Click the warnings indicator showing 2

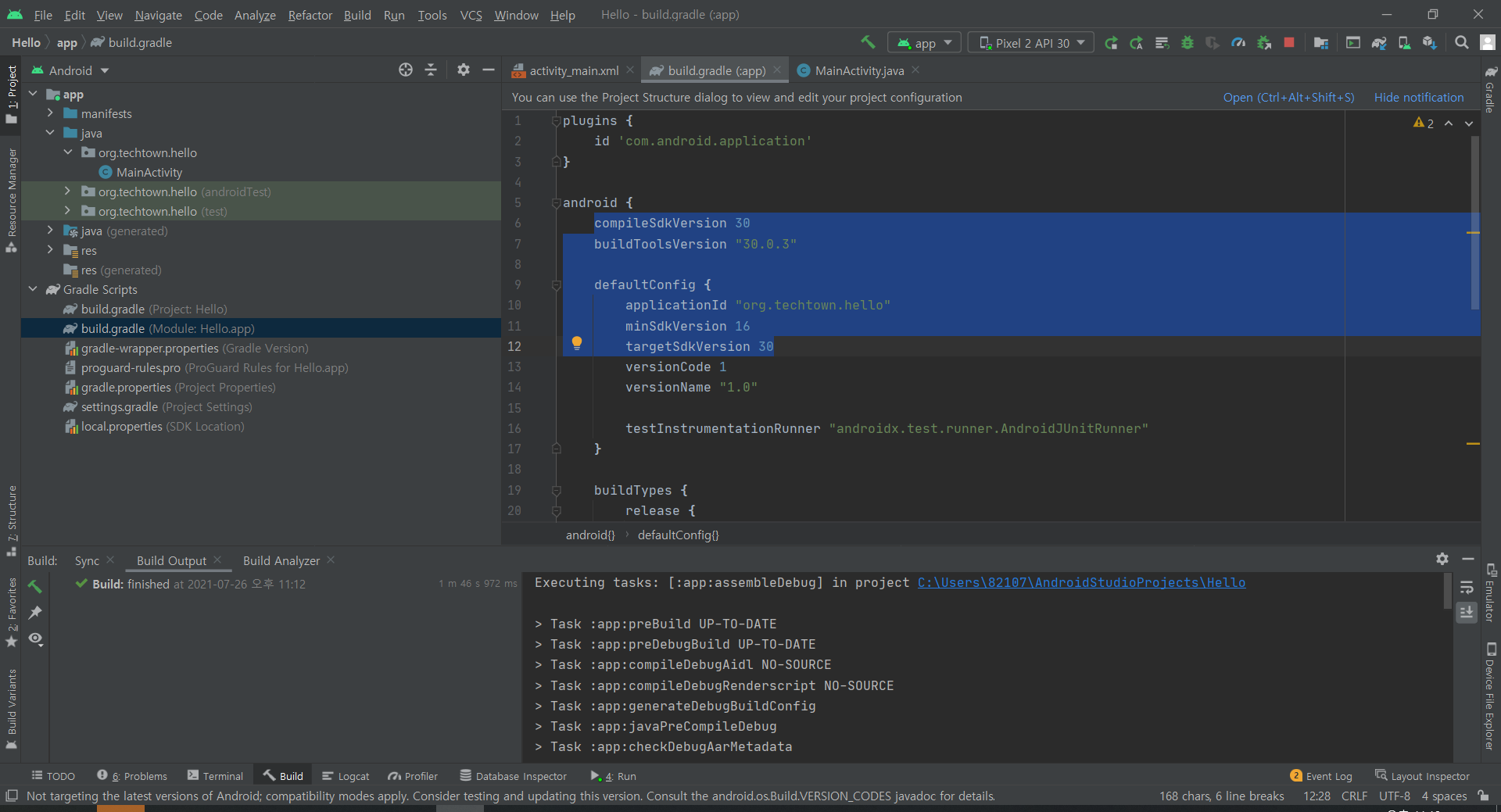click(x=1424, y=123)
